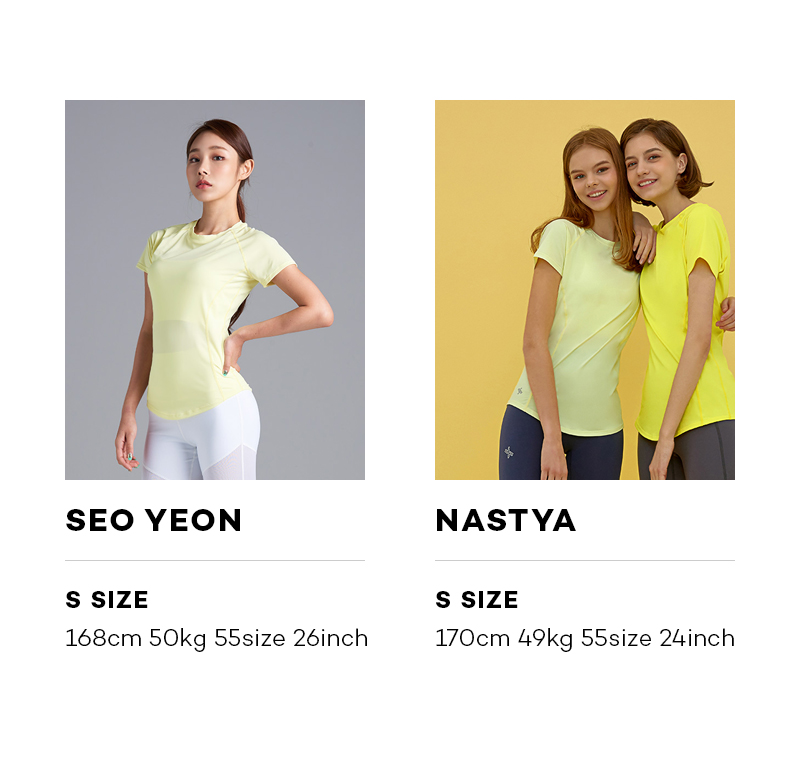Select the 24inch waist measurement
The width and height of the screenshot is (800, 760).
coord(697,638)
